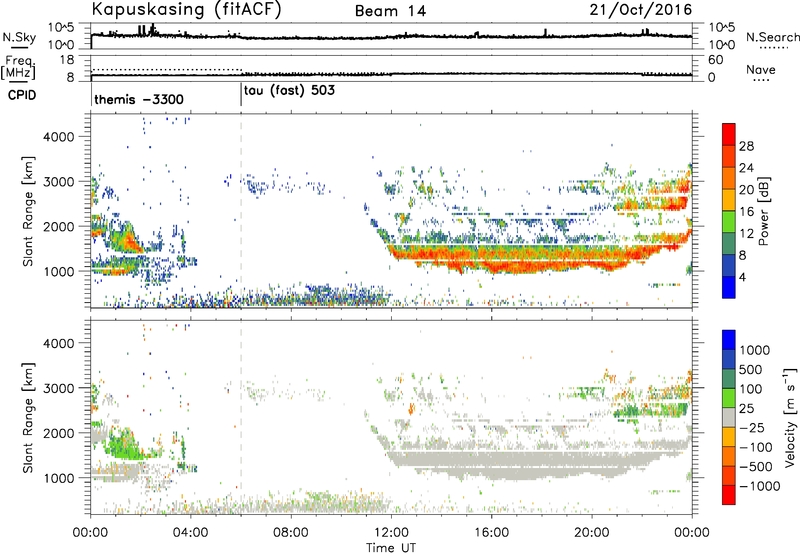Click the '08:00' time axis tick label
Image resolution: width=800 pixels, height=554 pixels.
[x=291, y=533]
